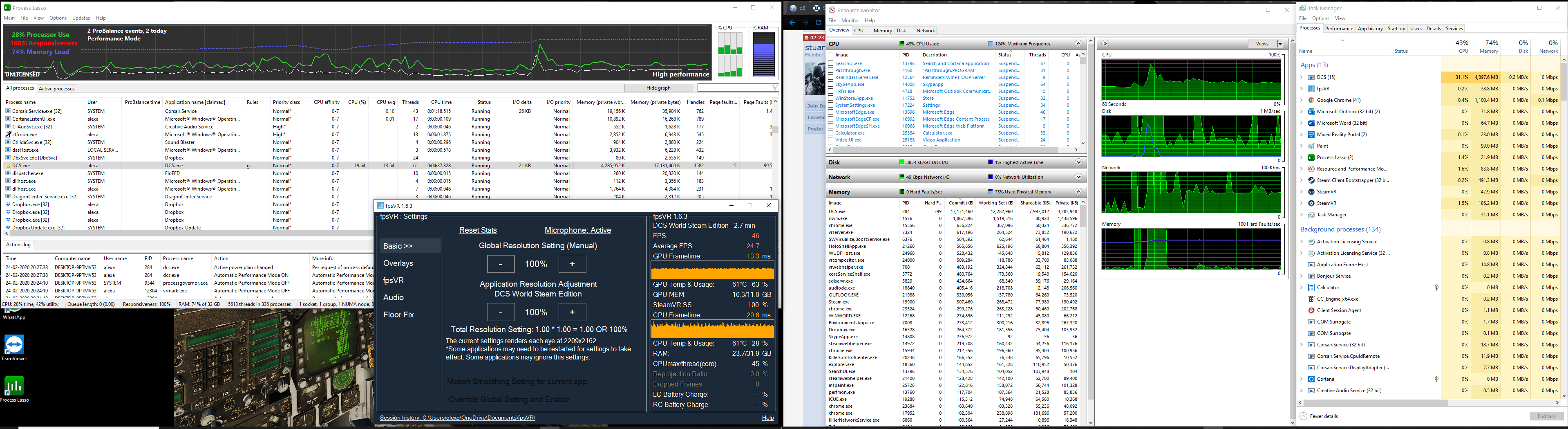1568x429 pixels.
Task: Open Session history path link in fpsVR
Action: coord(458,418)
